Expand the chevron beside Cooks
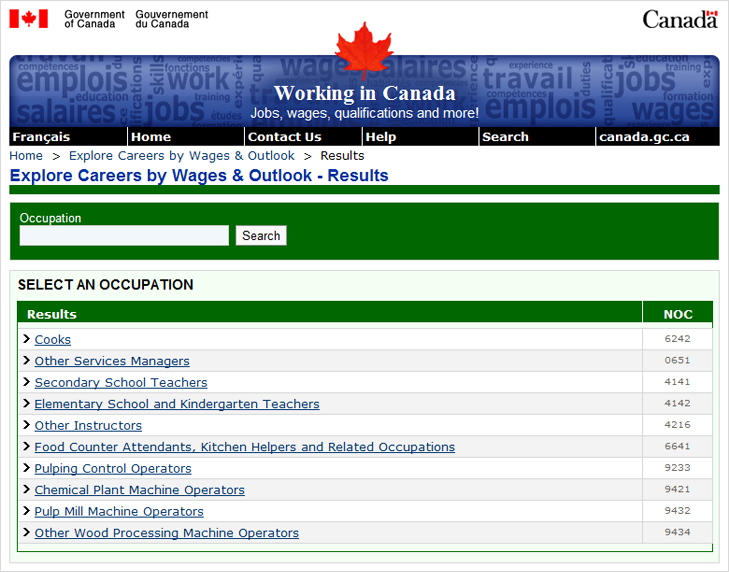Screen dimensions: 729x572 (27, 339)
